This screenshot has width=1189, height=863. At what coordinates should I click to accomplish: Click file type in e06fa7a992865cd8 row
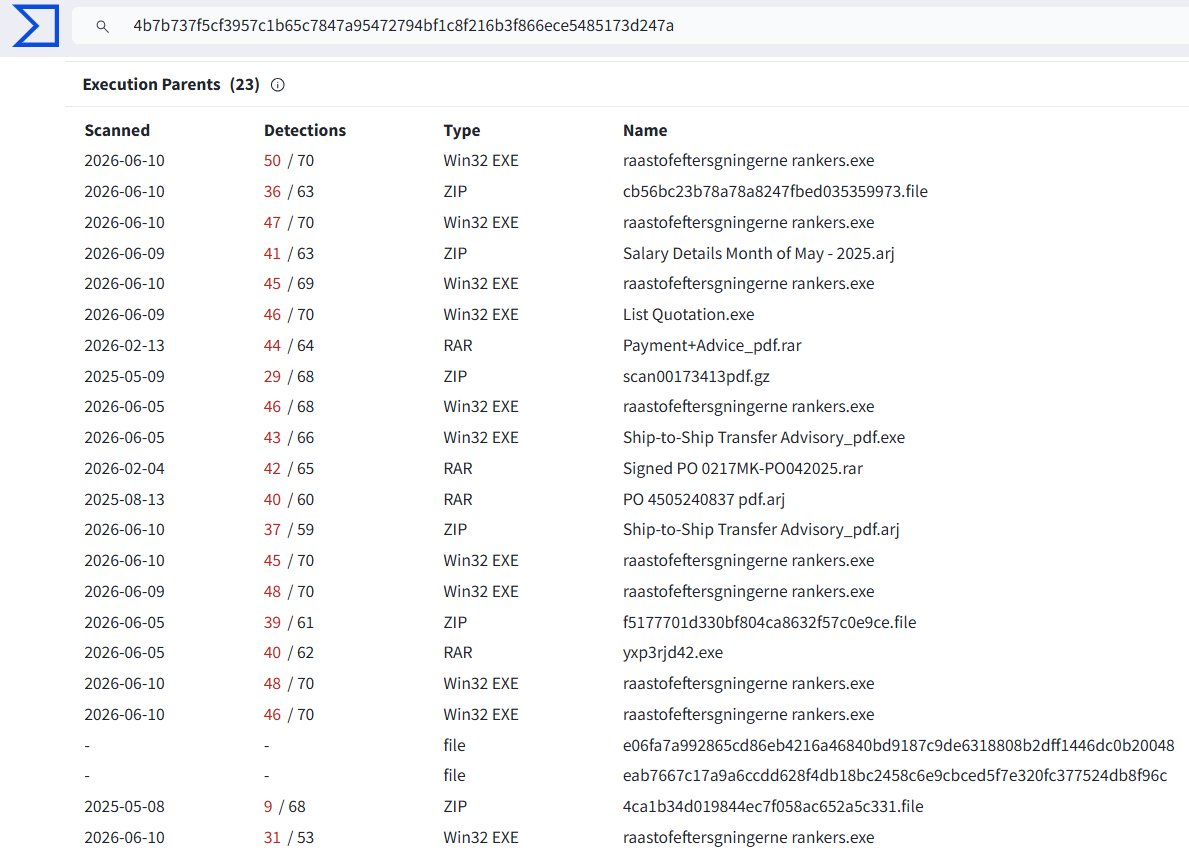(454, 745)
